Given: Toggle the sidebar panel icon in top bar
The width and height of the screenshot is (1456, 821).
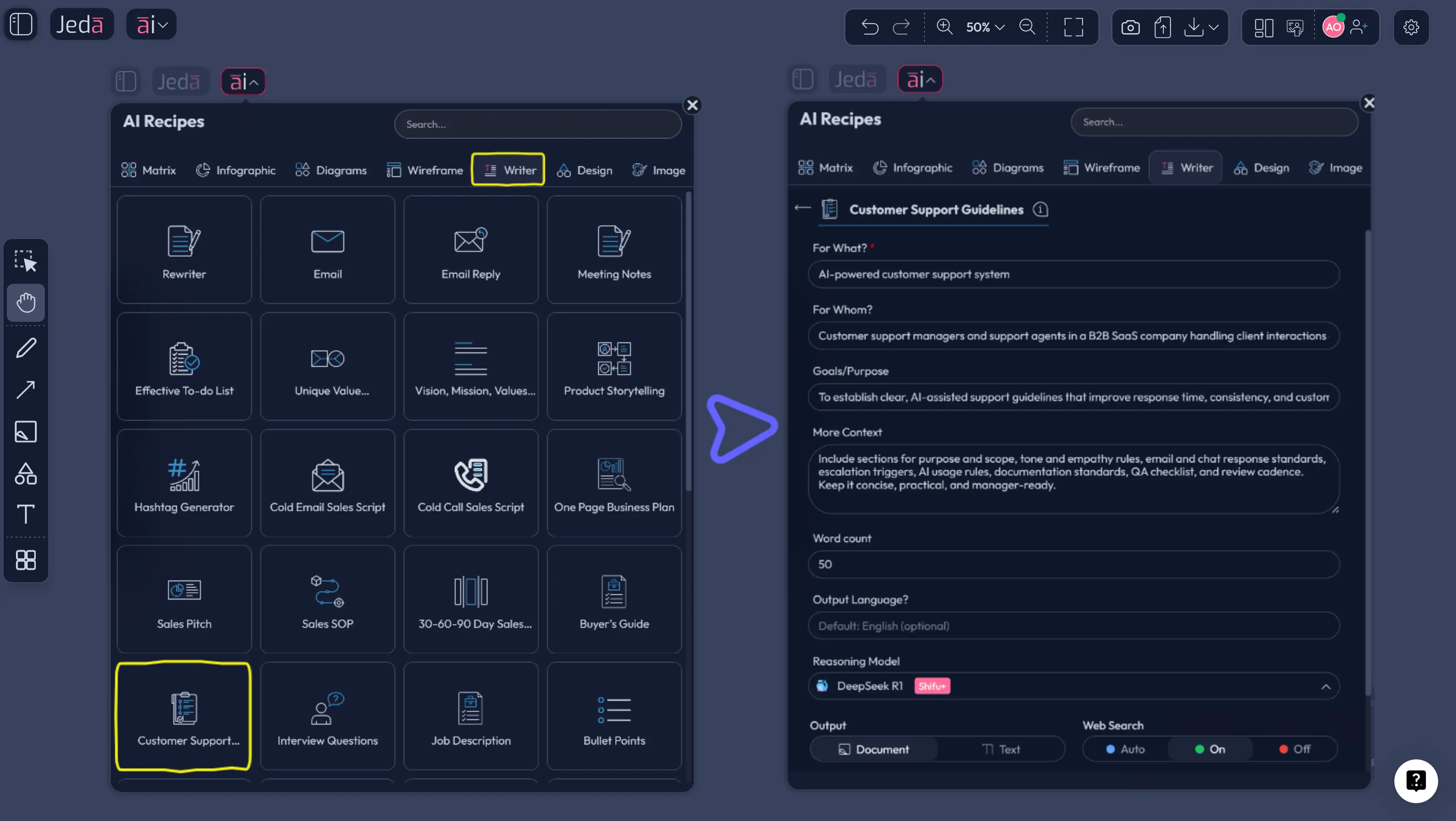Looking at the screenshot, I should point(21,25).
